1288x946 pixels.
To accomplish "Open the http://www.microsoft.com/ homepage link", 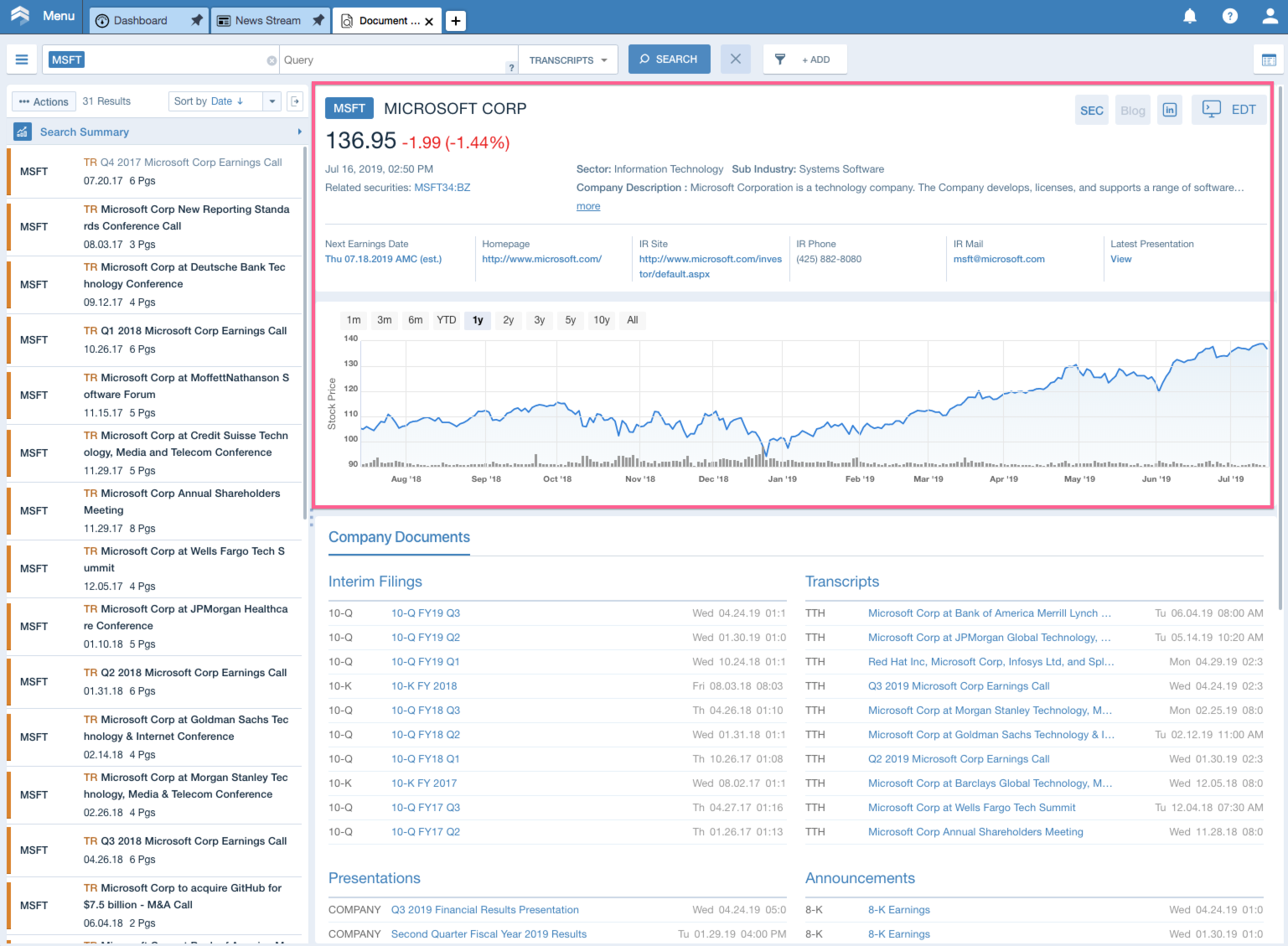I will [541, 259].
